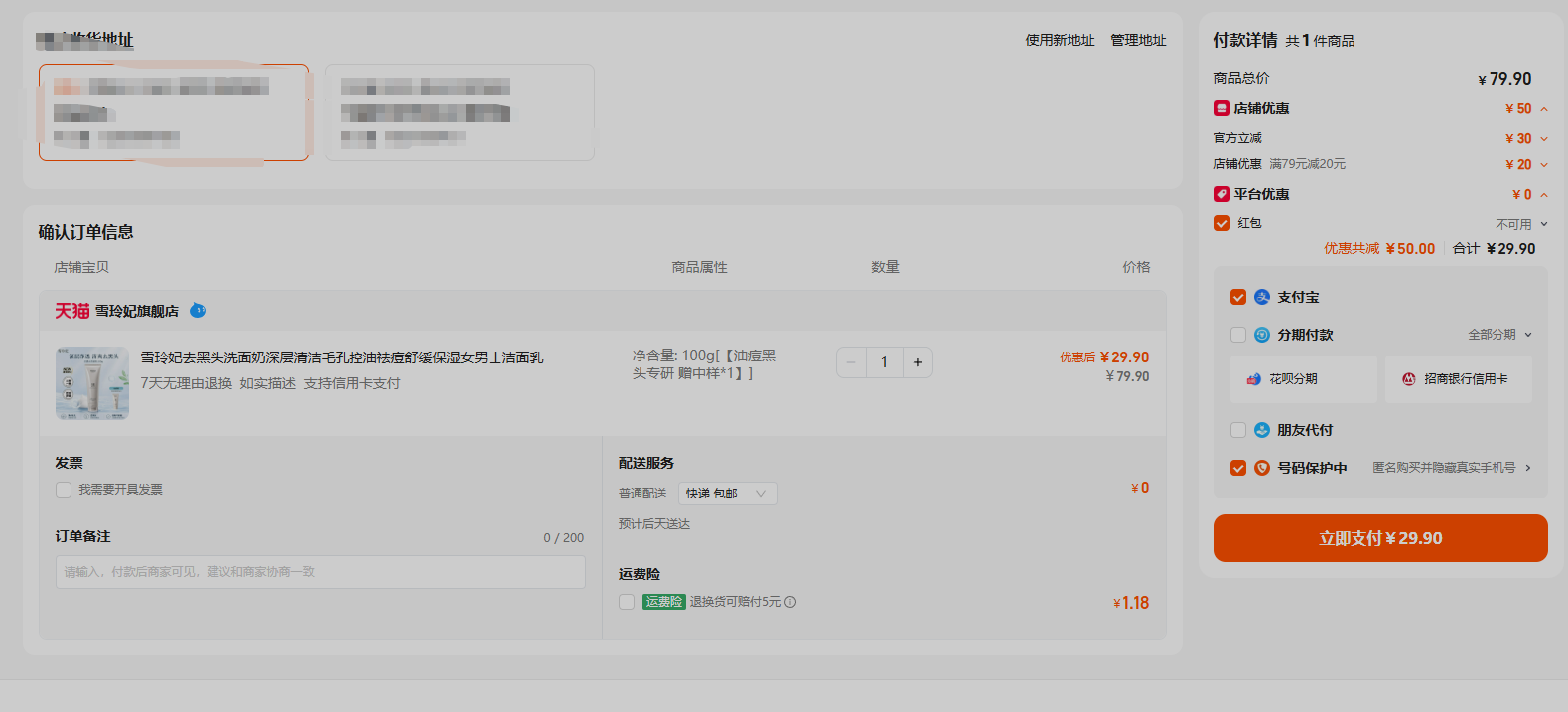Click the info icon beside 退换货可赔付5元
1568x712 pixels.
[790, 602]
